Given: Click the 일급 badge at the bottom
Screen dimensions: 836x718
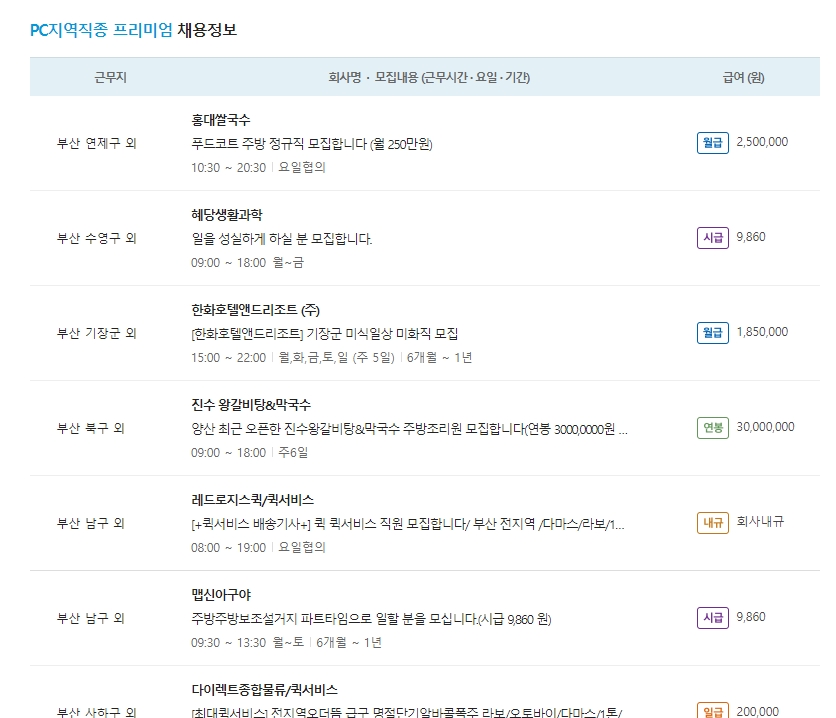Looking at the screenshot, I should pos(712,713).
